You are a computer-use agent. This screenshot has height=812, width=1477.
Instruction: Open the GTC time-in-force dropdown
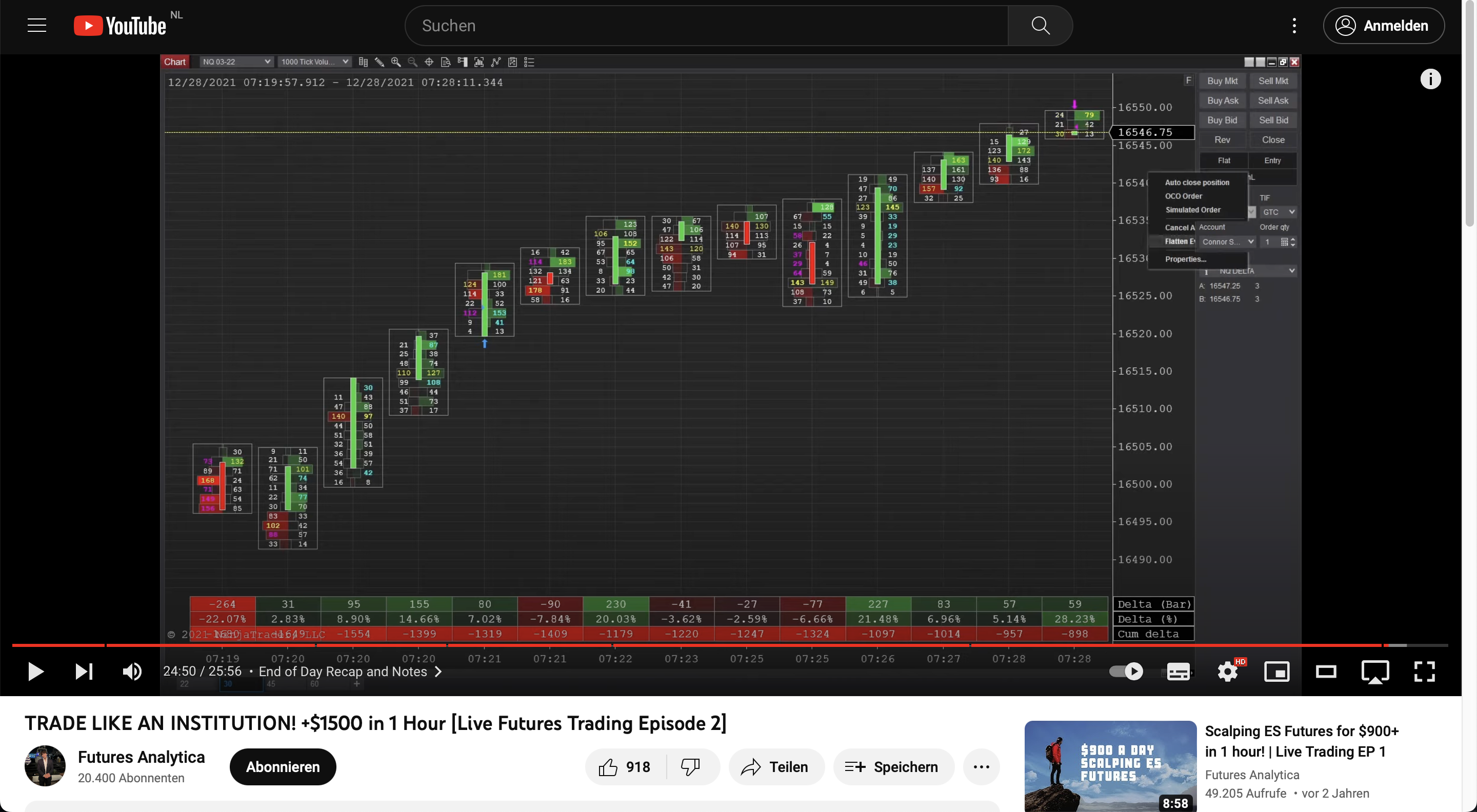(x=1278, y=212)
